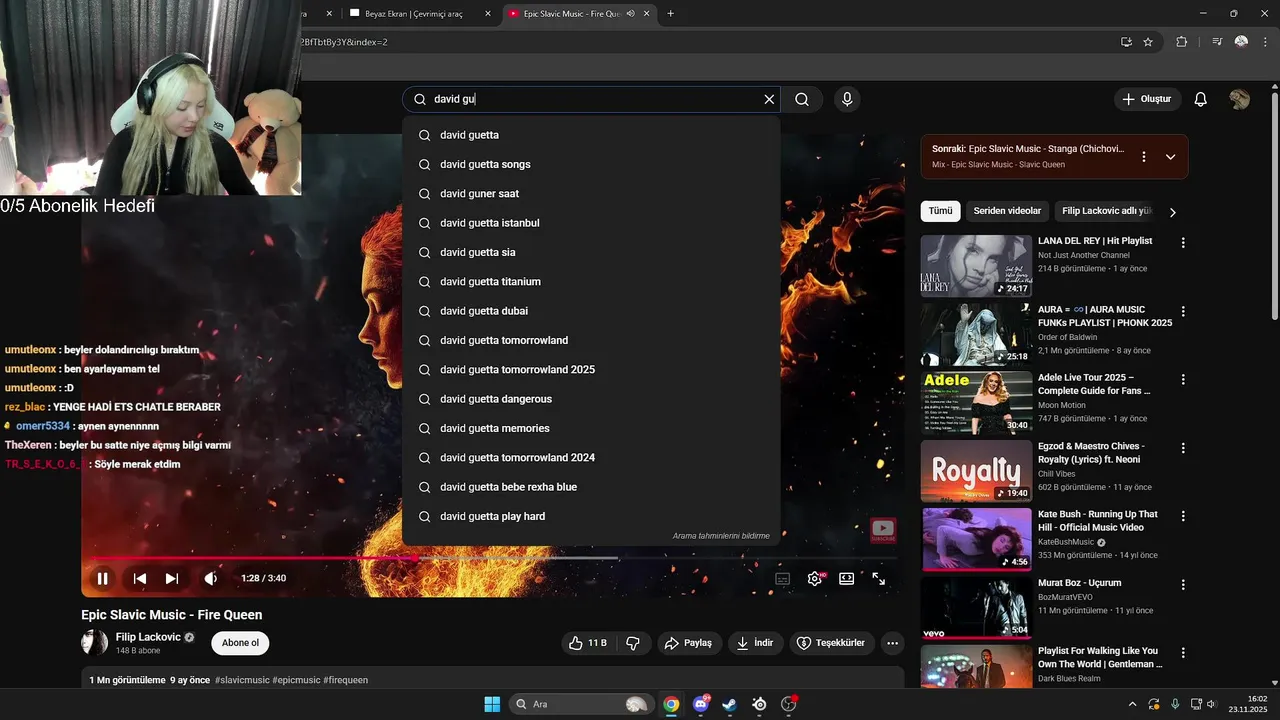The image size is (1280, 720).
Task: Pick suggestion 'david guetta titanium'
Action: pos(591,281)
